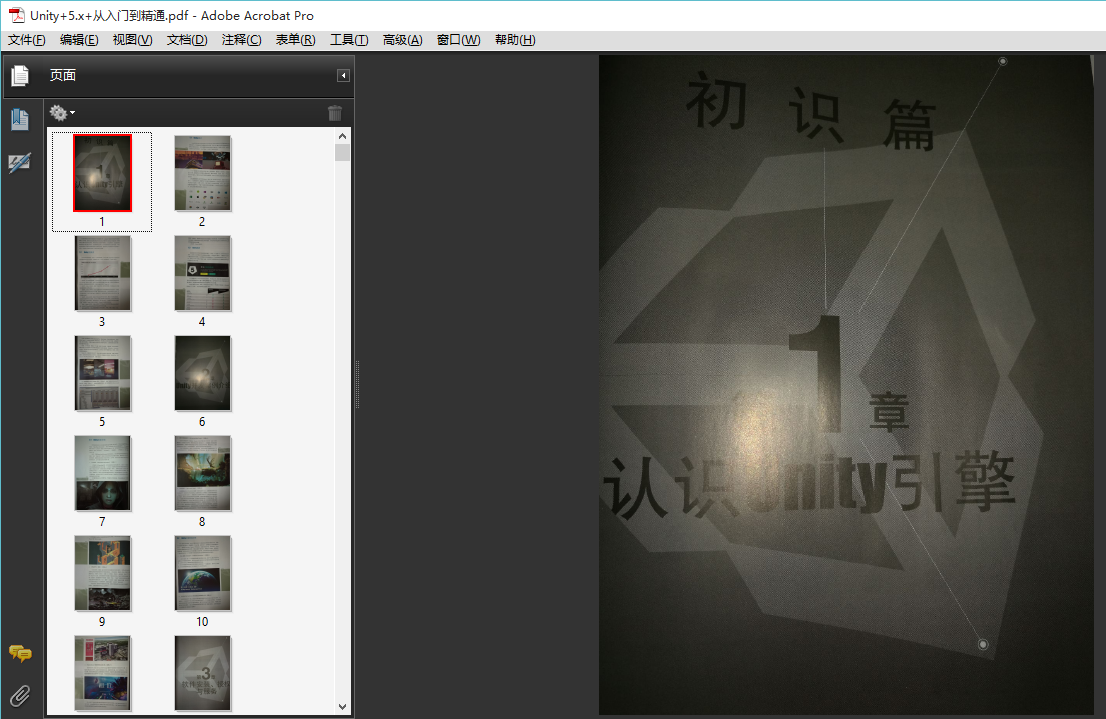Click the thumbnail scrollbar down arrow

tap(343, 706)
